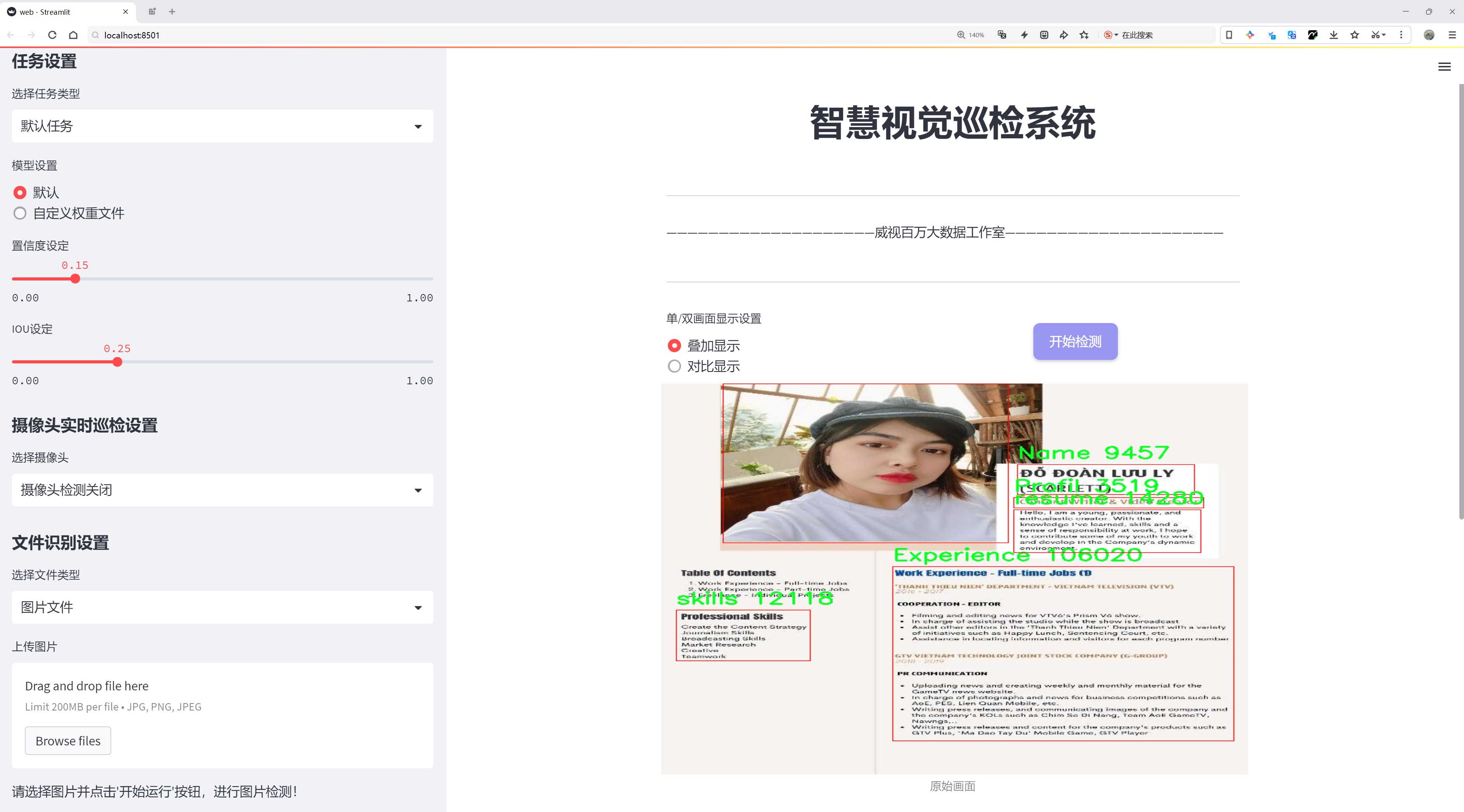Expand the 摄像头检测关闭 camera dropdown
Image resolution: width=1464 pixels, height=812 pixels.
click(x=222, y=490)
